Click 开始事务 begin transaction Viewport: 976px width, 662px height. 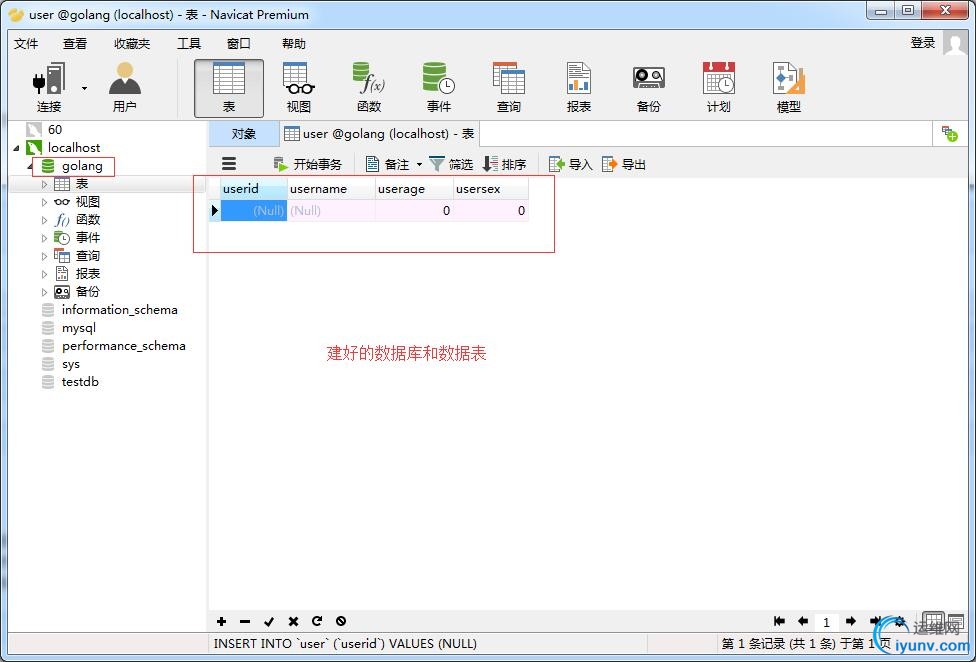308,164
